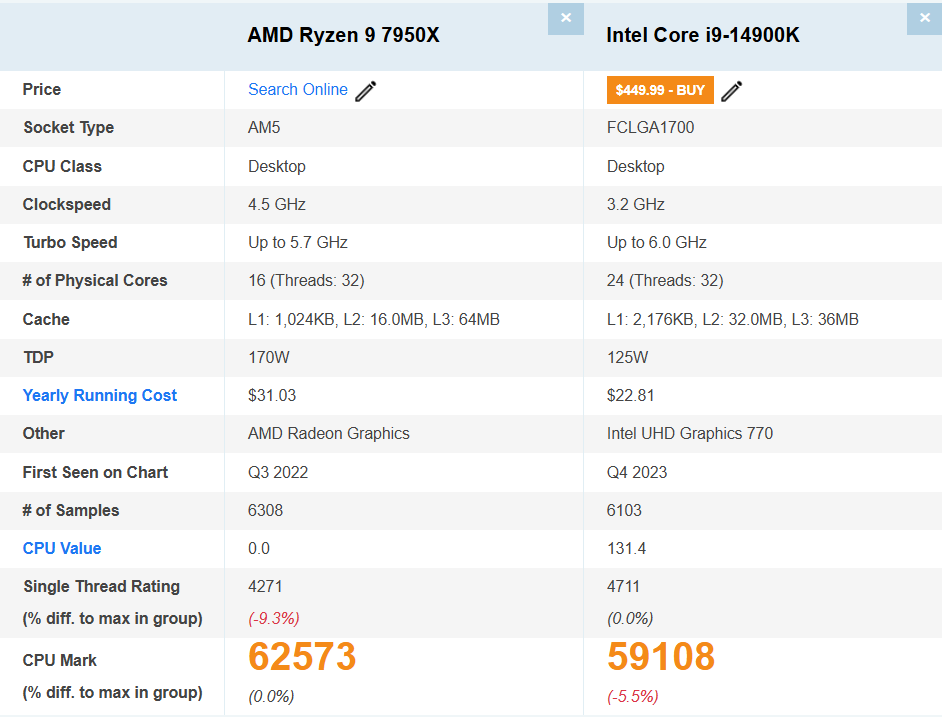
Task: Select the CPU Mark row label
Action: click(59, 661)
